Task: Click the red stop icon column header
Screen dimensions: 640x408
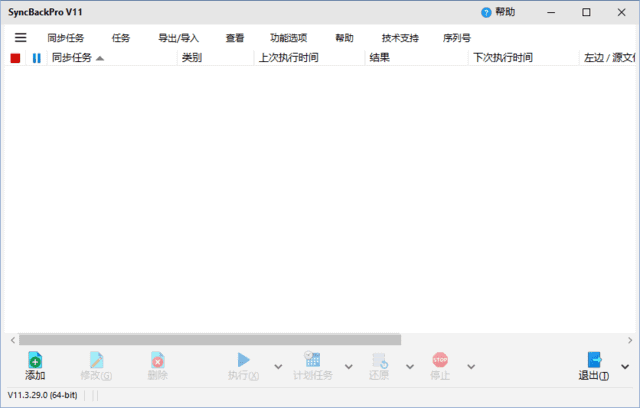Action: click(x=15, y=58)
